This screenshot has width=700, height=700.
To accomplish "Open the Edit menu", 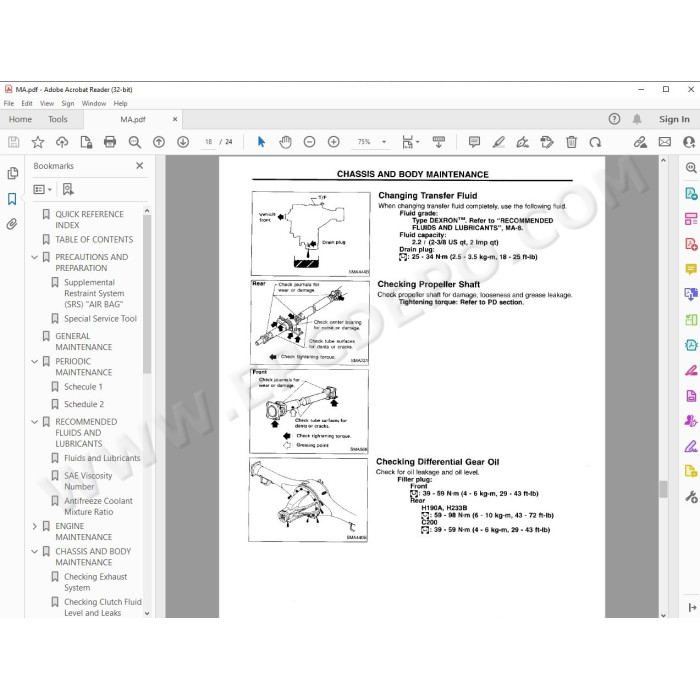I will pos(27,104).
